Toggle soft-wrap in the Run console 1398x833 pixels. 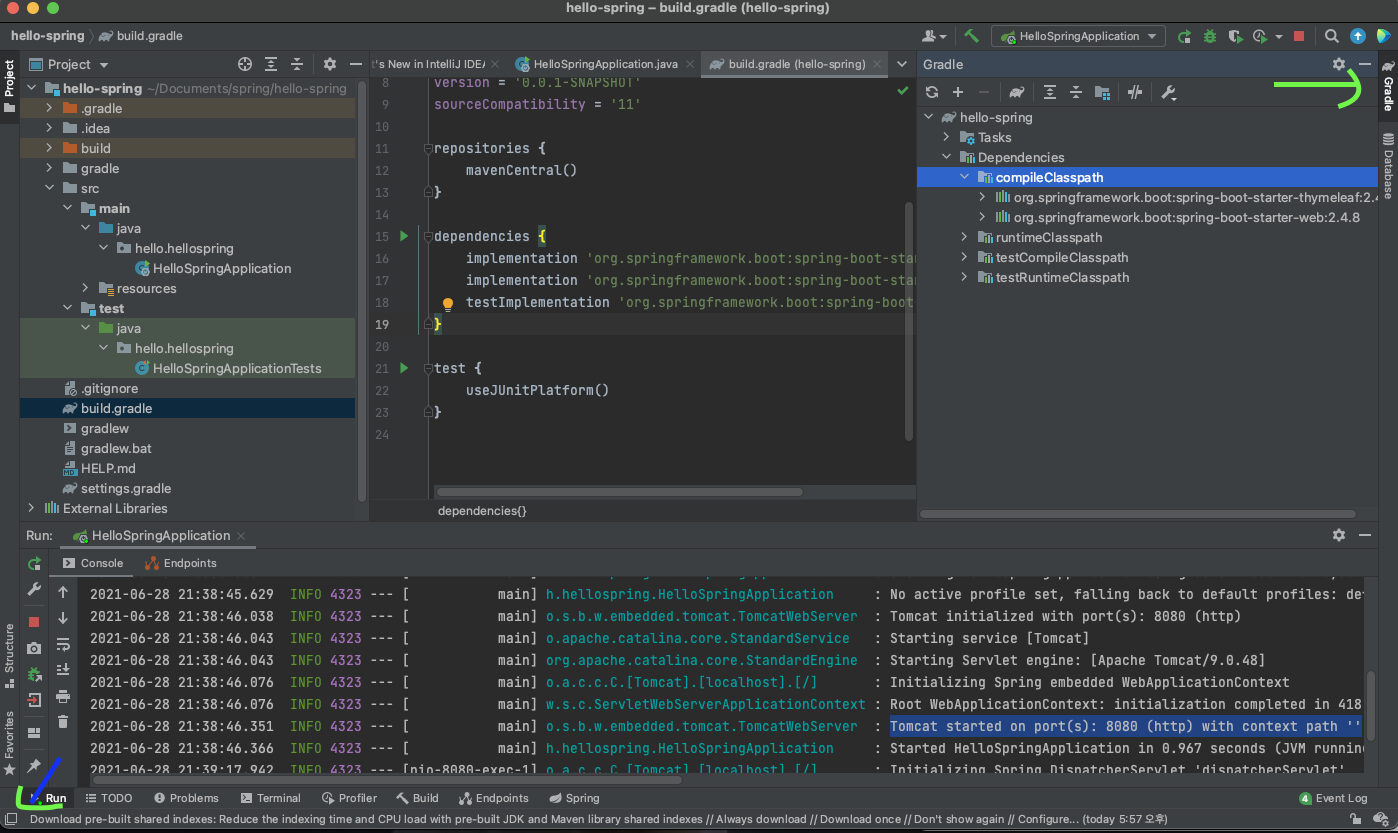pyautogui.click(x=63, y=644)
